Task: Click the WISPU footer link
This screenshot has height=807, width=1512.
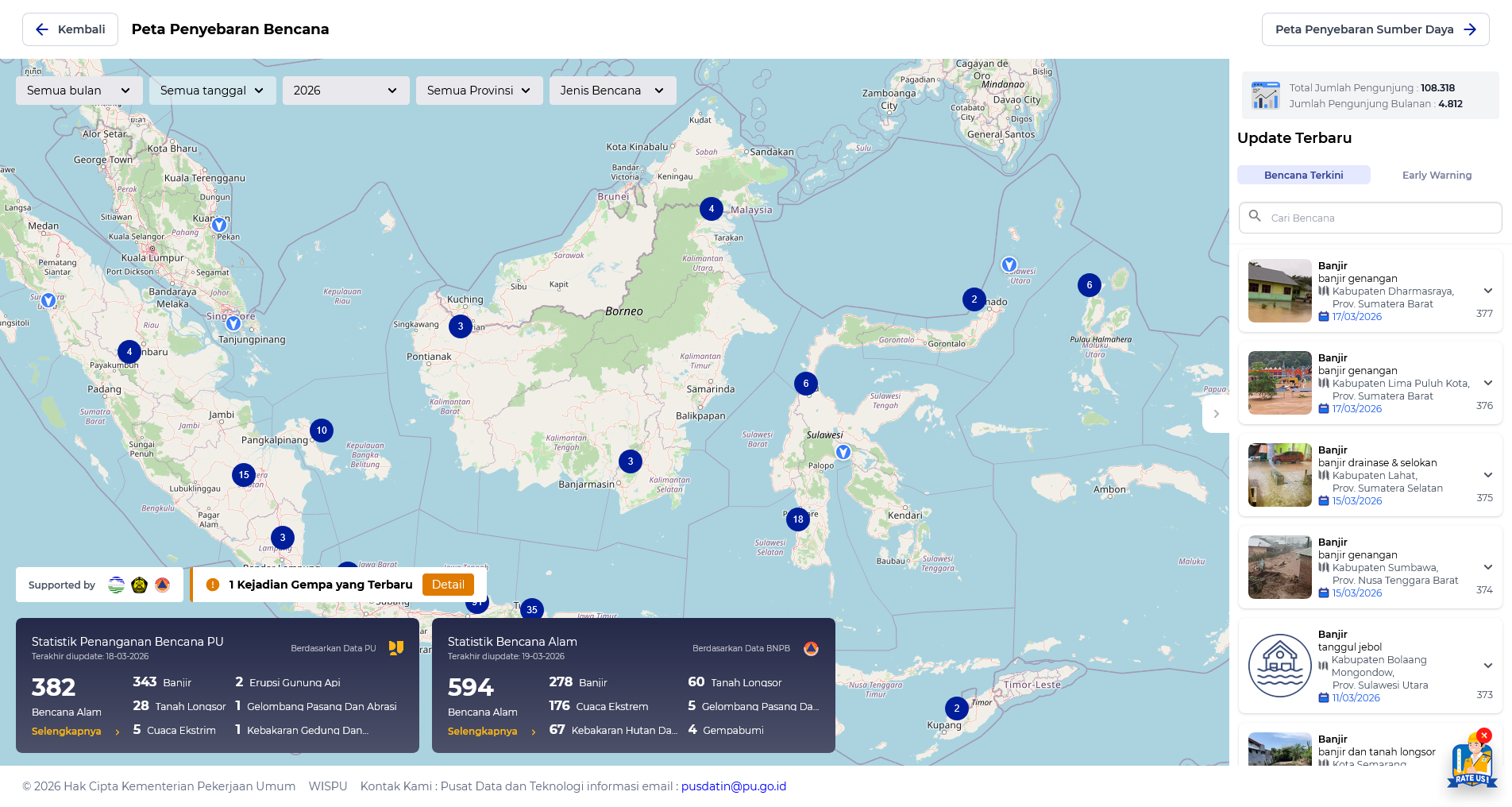Action: tap(328, 786)
